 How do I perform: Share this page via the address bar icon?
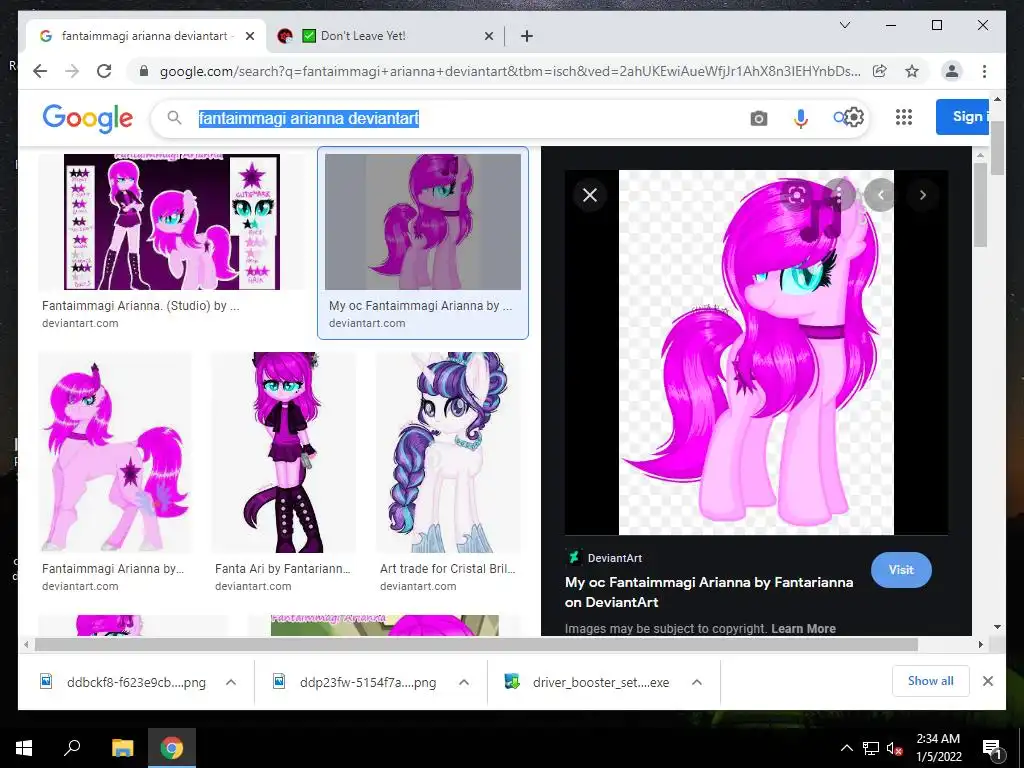(x=880, y=71)
